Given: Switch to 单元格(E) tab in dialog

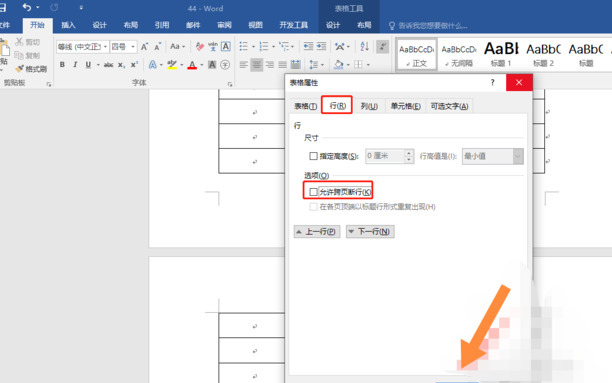Looking at the screenshot, I should point(406,106).
